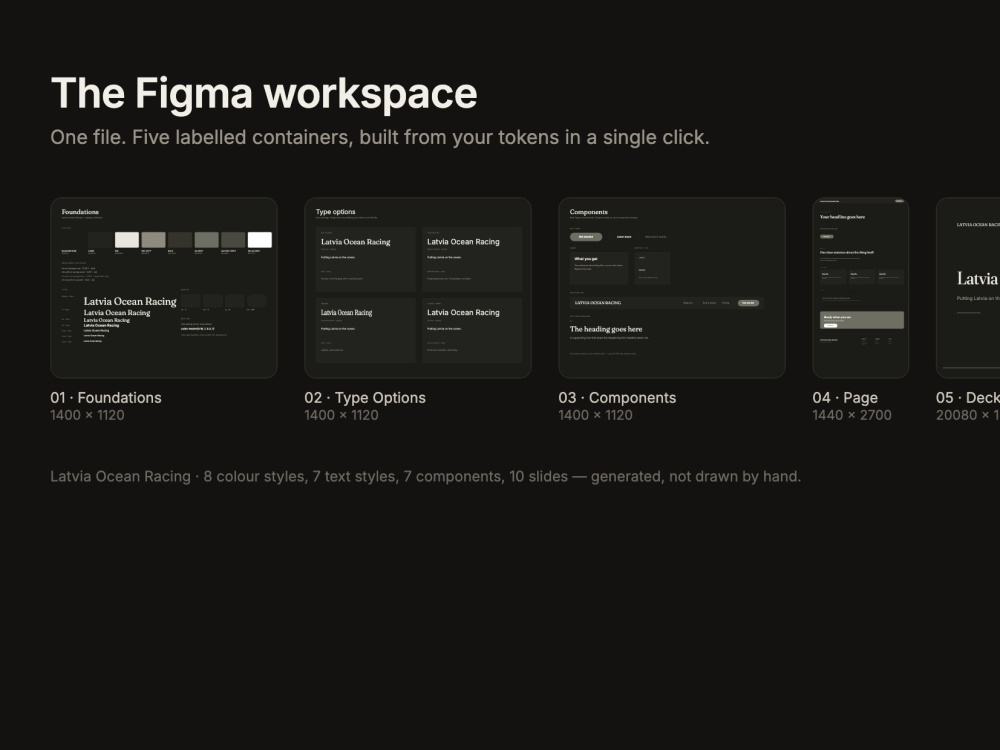Screen dimensions: 1000x750
Task: Click the '1440 × 2700' size text under Page
Action: coord(852,415)
